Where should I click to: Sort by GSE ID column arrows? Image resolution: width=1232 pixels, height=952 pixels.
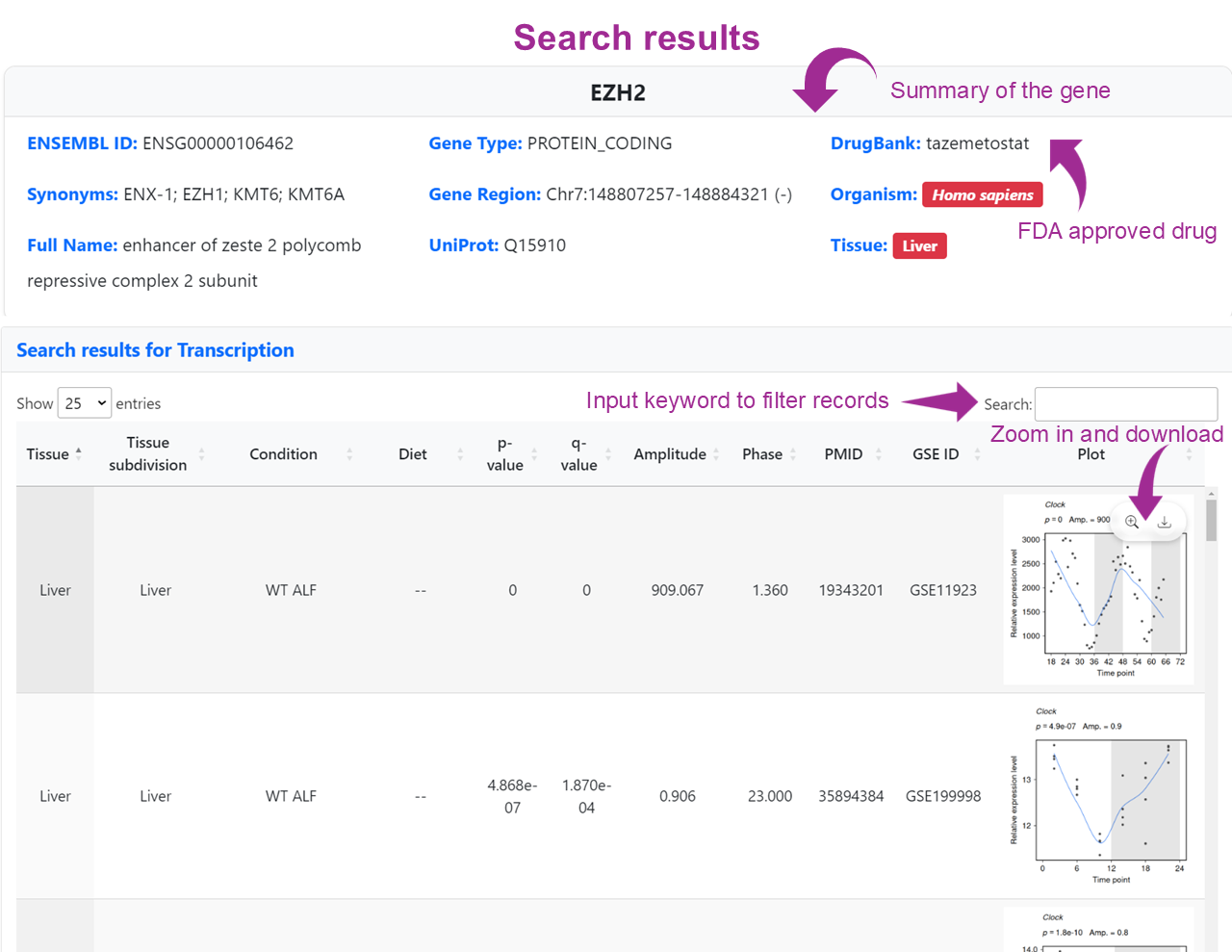tap(977, 454)
